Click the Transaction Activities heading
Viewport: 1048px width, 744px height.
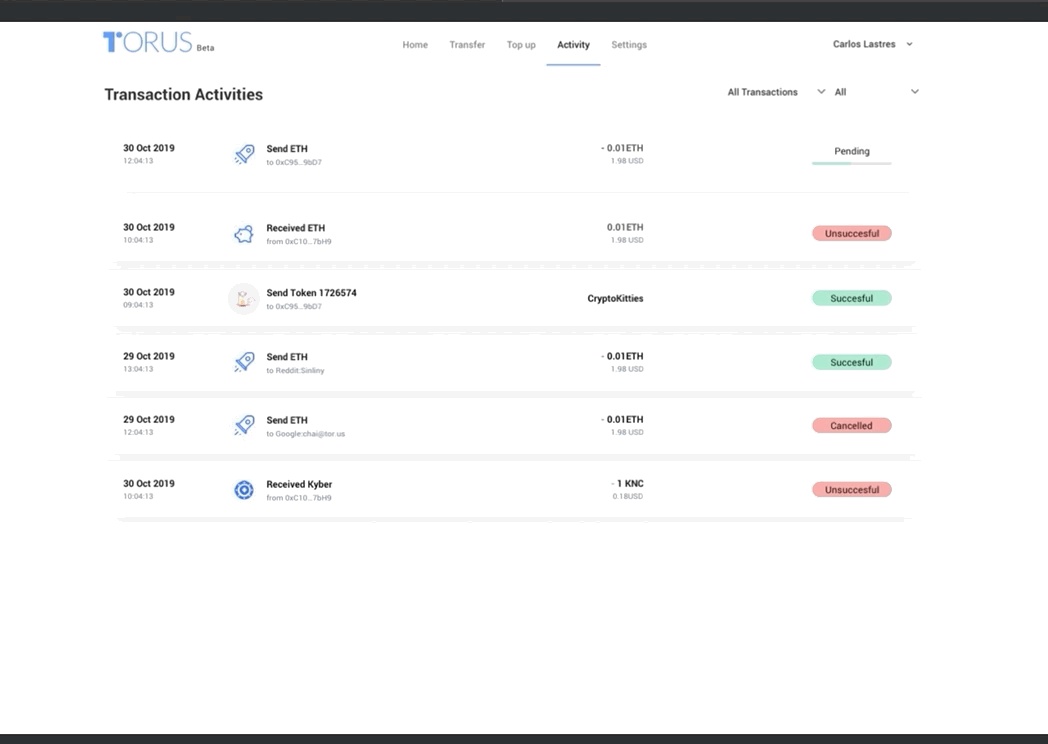point(184,94)
